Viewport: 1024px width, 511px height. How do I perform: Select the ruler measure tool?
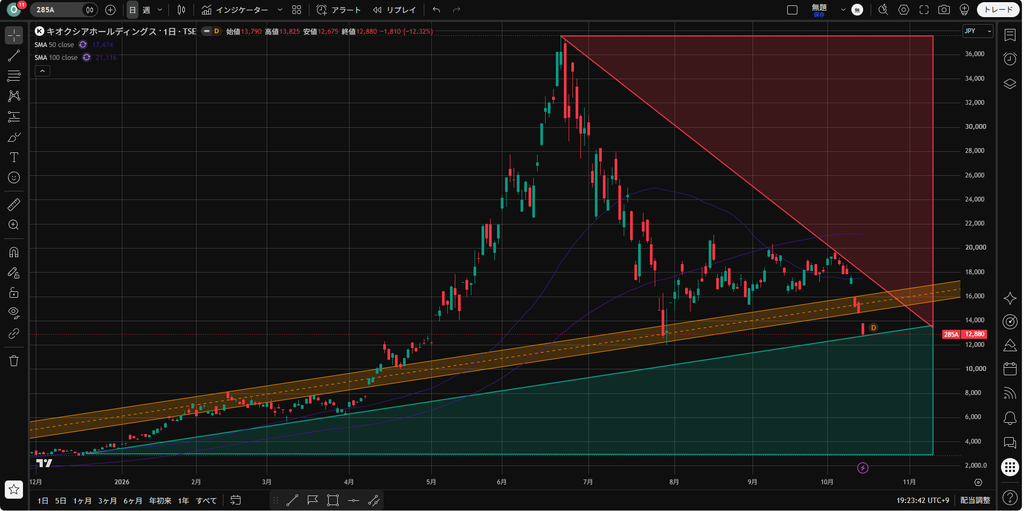(14, 205)
